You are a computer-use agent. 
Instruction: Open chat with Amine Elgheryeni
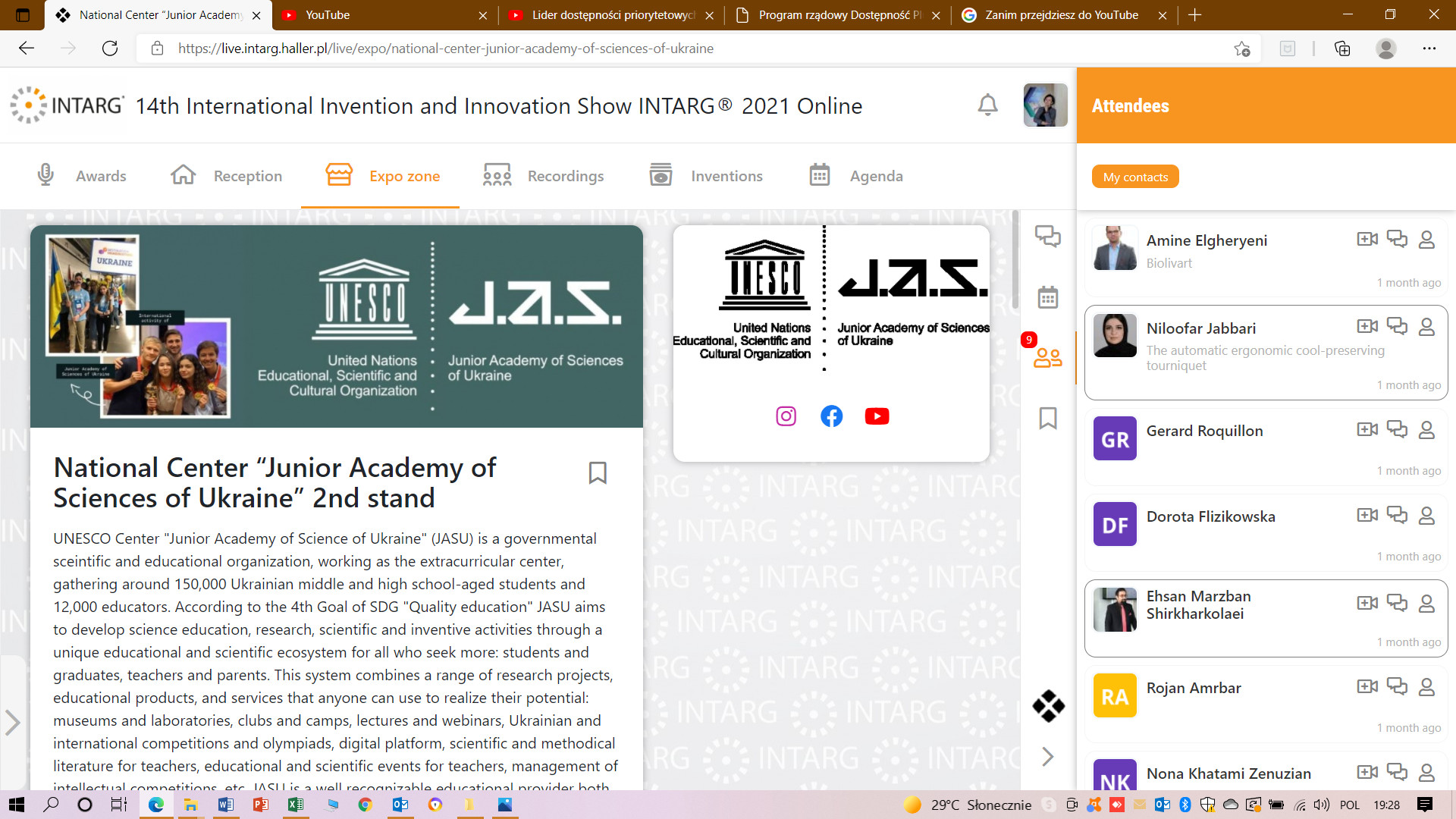coord(1397,239)
